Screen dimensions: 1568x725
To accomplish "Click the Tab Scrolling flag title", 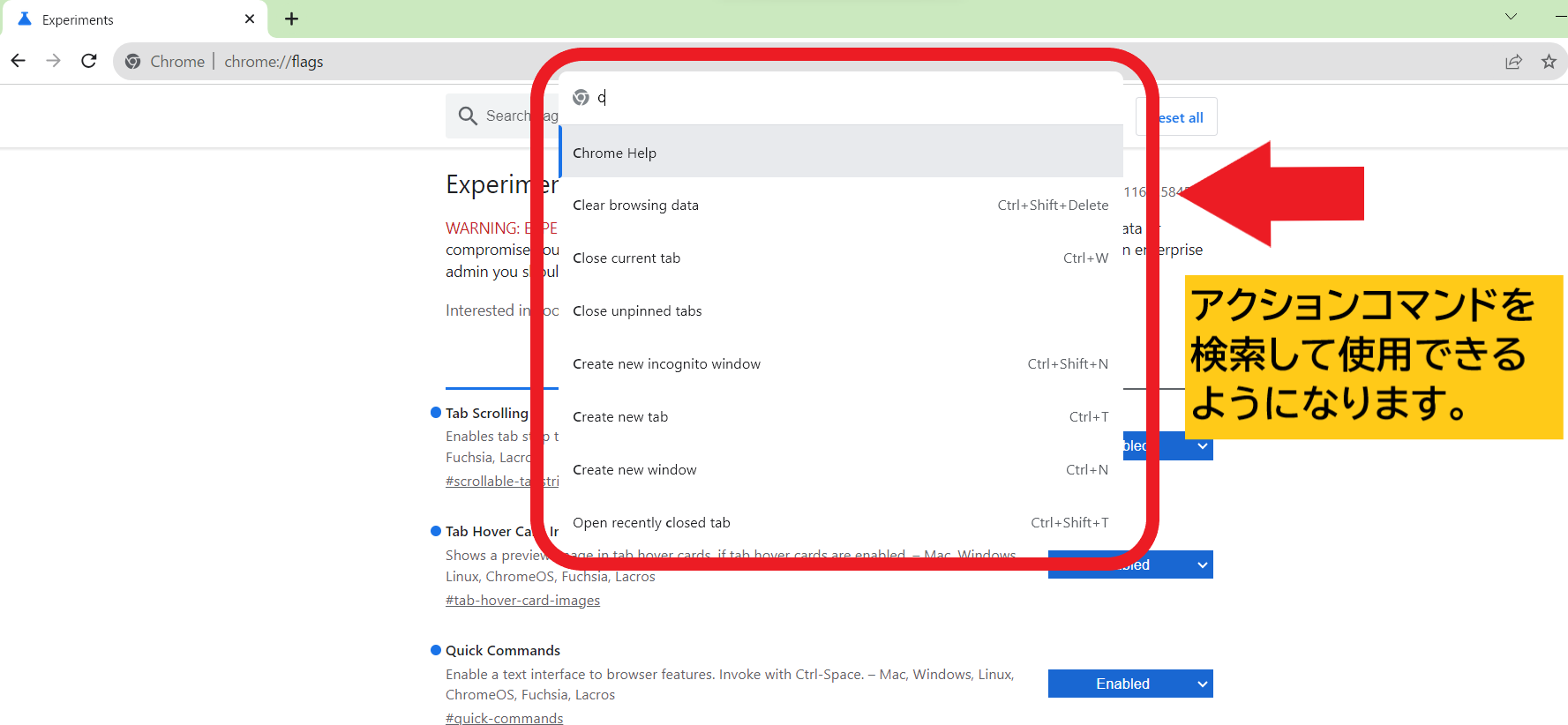I will click(487, 413).
